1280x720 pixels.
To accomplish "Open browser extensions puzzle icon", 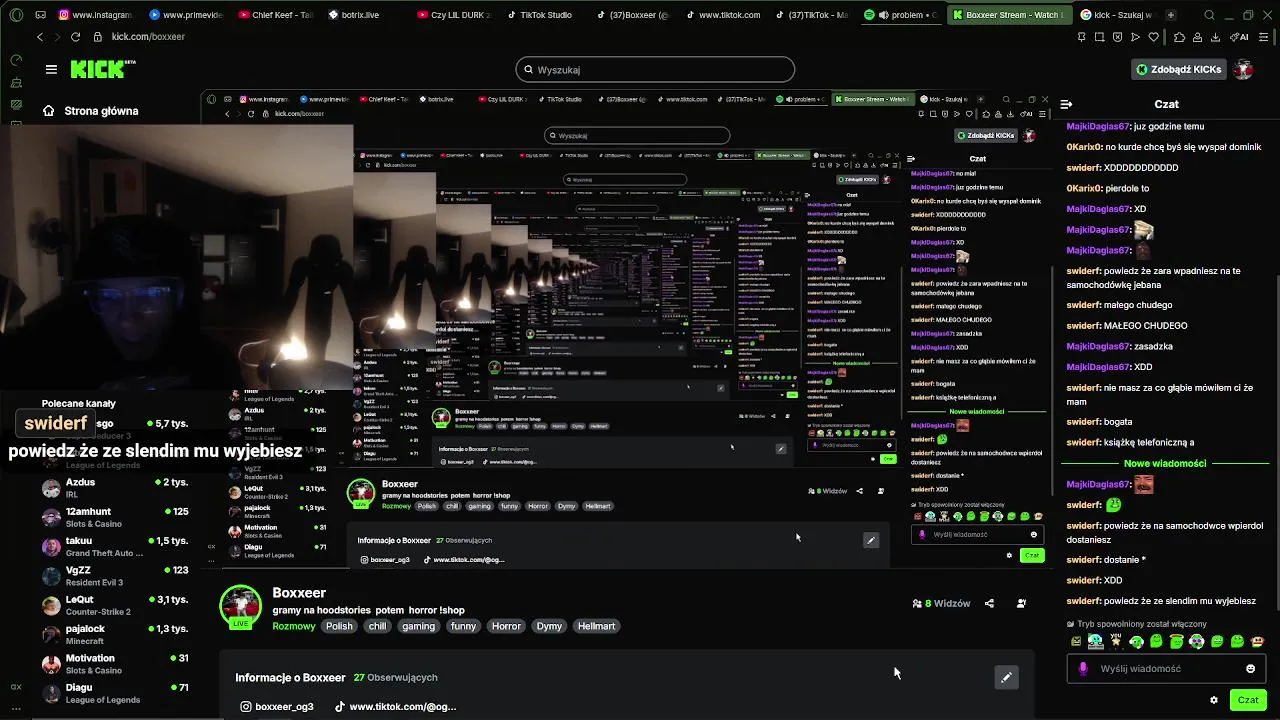I will point(1179,37).
